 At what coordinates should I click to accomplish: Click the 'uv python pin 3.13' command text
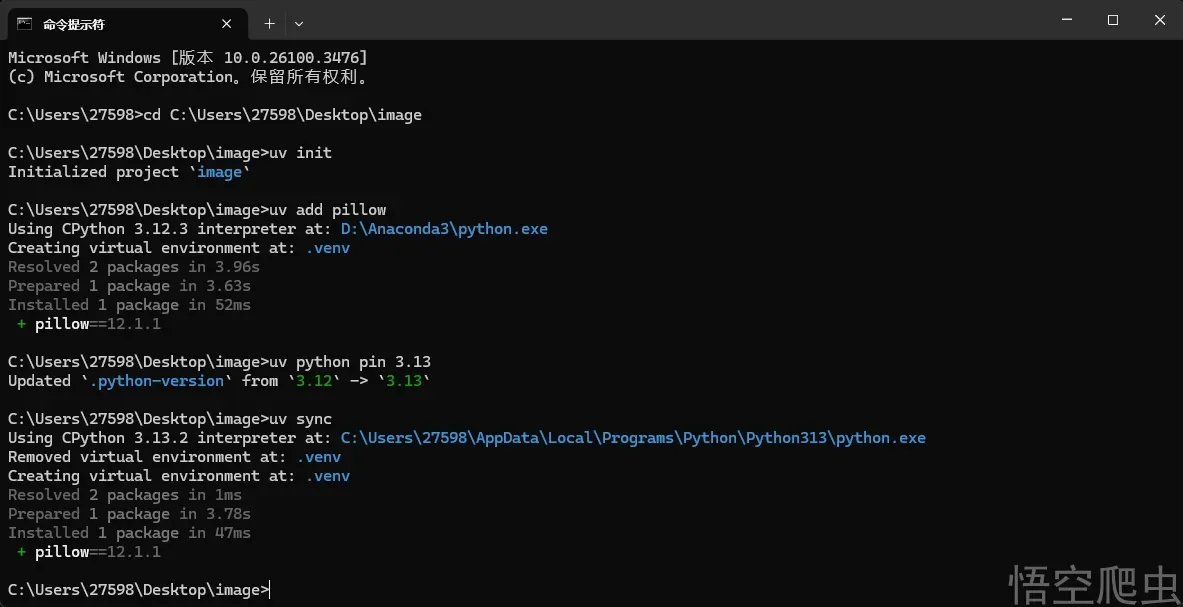350,362
